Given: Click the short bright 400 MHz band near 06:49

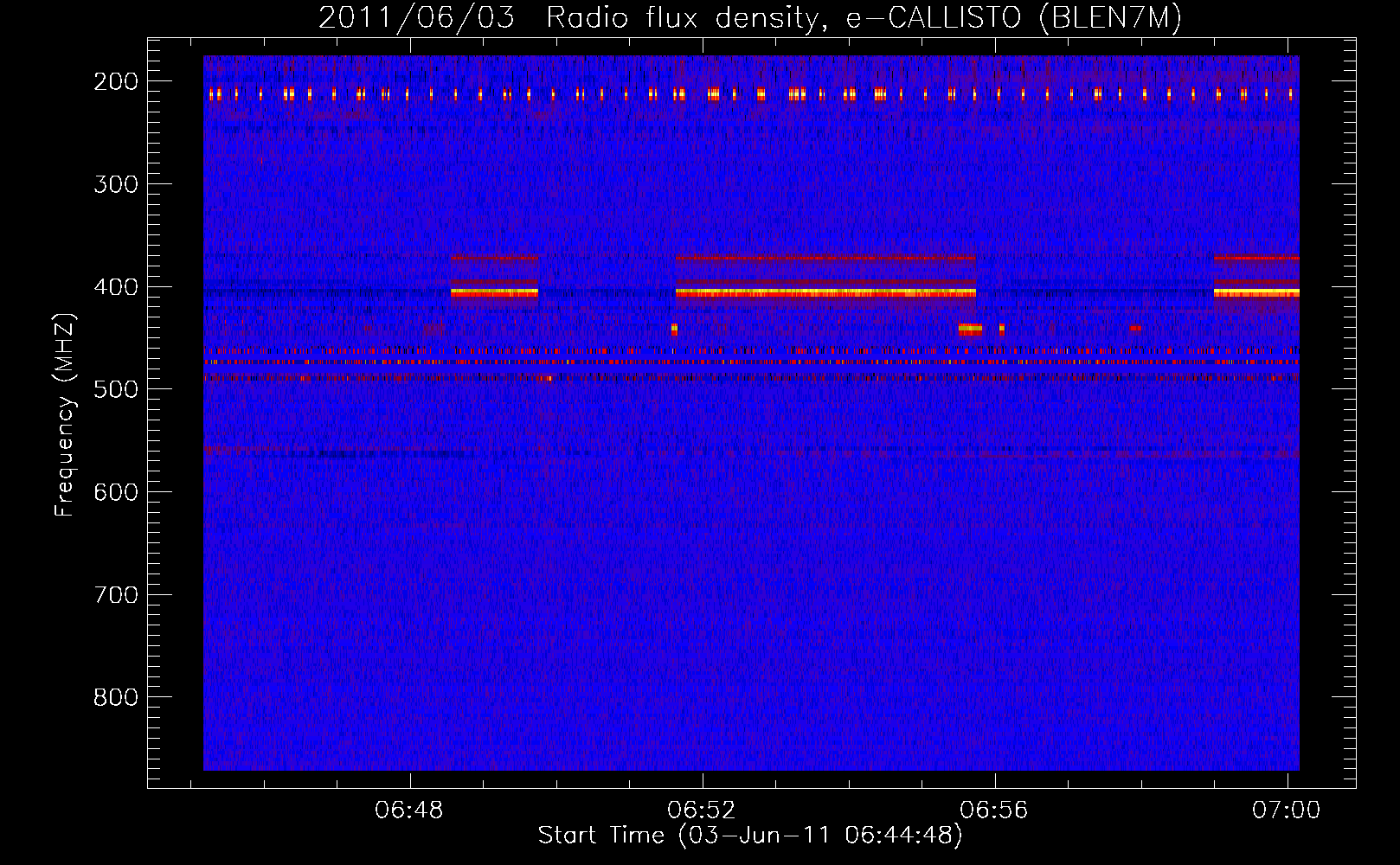Looking at the screenshot, I should tap(494, 292).
